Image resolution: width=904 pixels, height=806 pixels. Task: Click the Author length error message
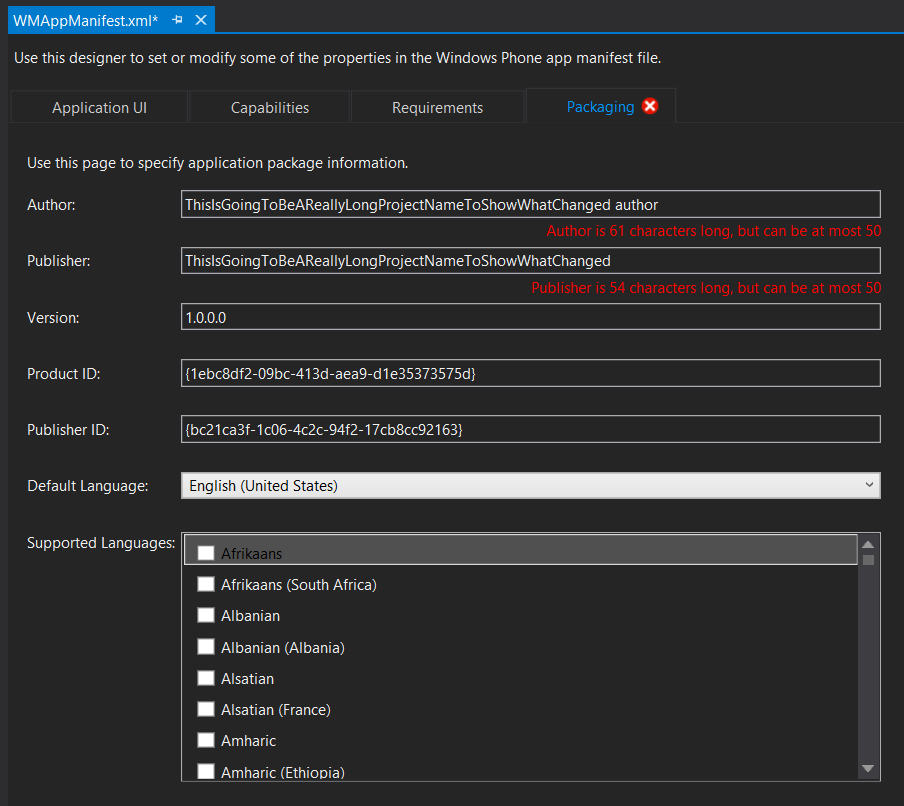(714, 231)
